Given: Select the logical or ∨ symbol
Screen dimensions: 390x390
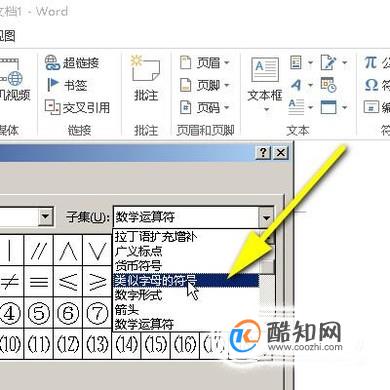Looking at the screenshot, I should [x=97, y=250].
